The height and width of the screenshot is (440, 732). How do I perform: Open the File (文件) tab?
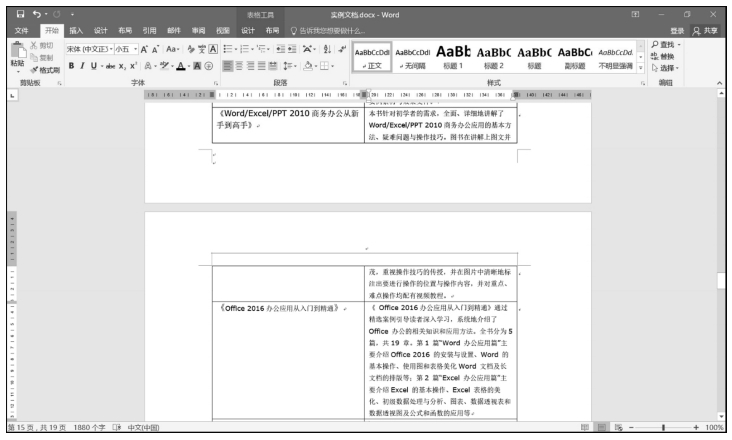coord(21,31)
